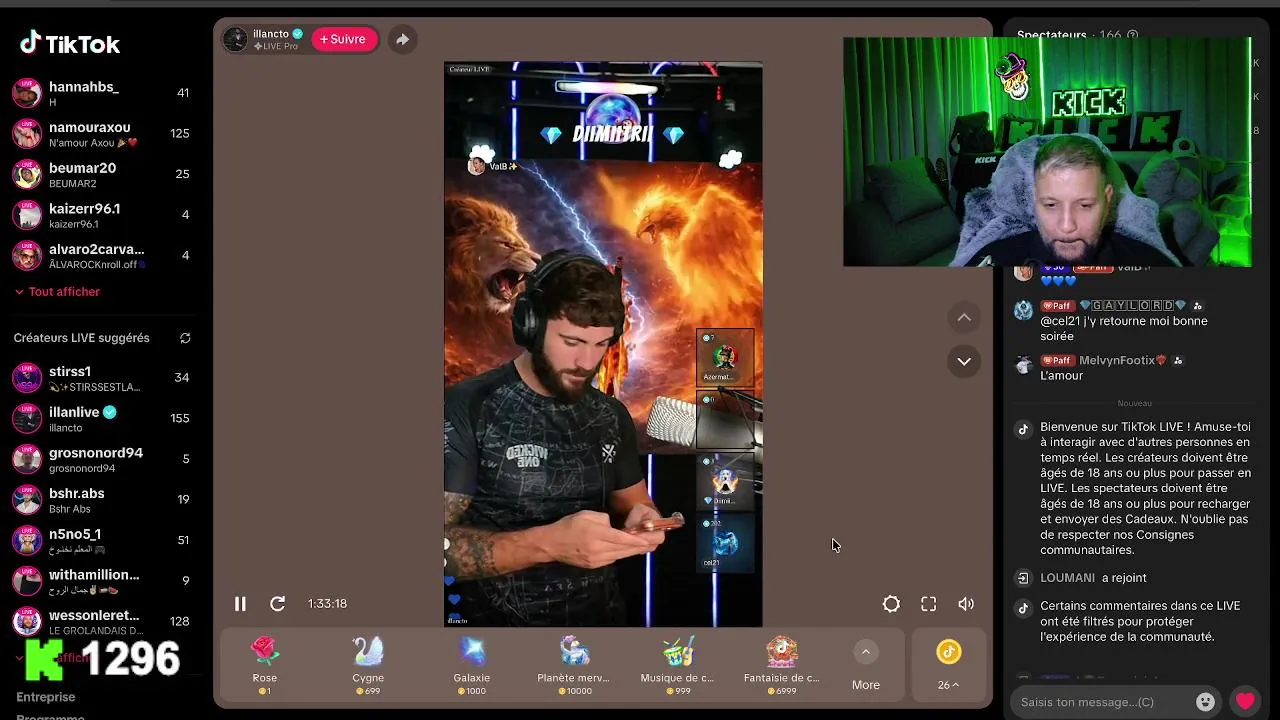Refresh suggested LIVE creators

point(185,338)
